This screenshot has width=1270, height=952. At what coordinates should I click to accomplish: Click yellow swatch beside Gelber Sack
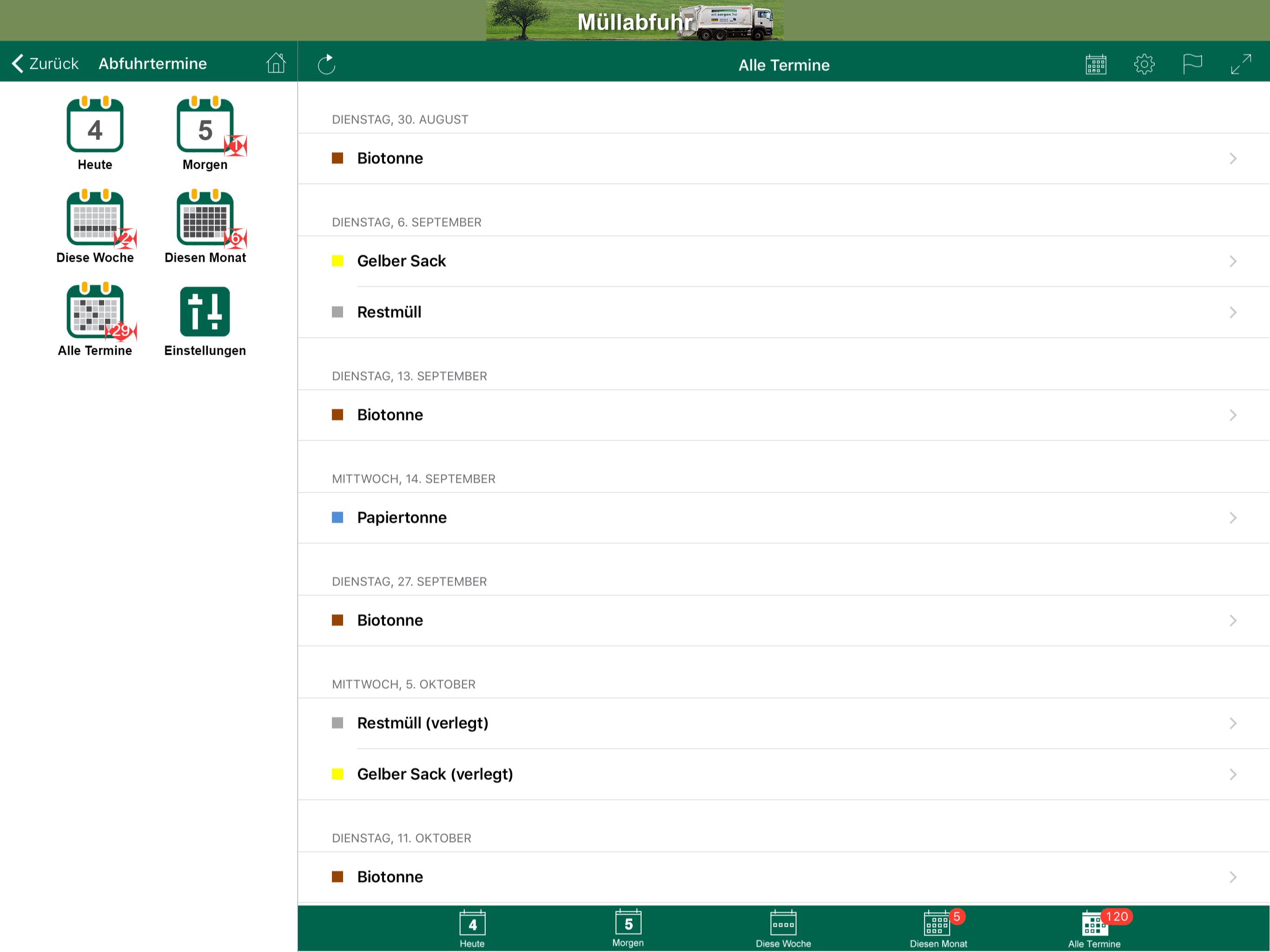click(x=337, y=261)
